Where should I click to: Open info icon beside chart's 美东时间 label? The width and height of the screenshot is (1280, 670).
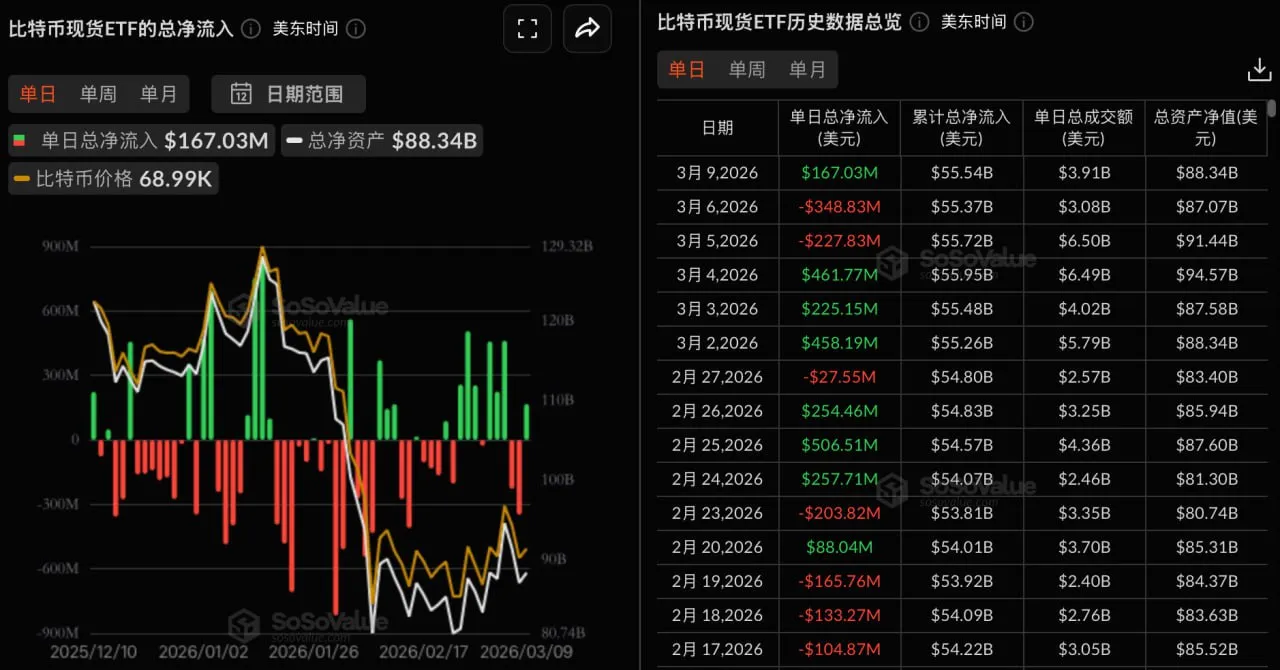coord(355,29)
